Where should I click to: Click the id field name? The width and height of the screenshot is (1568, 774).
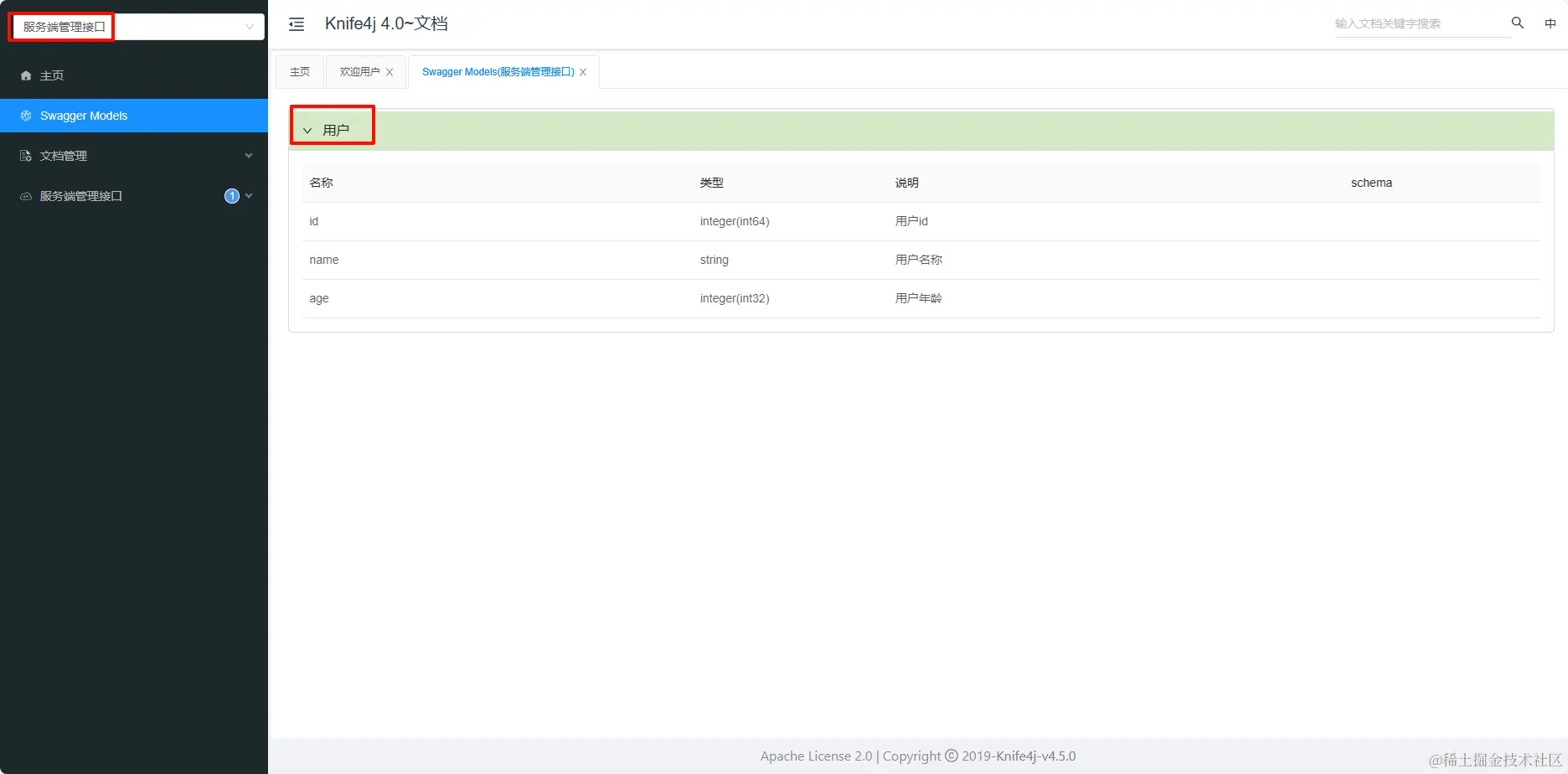tap(314, 221)
